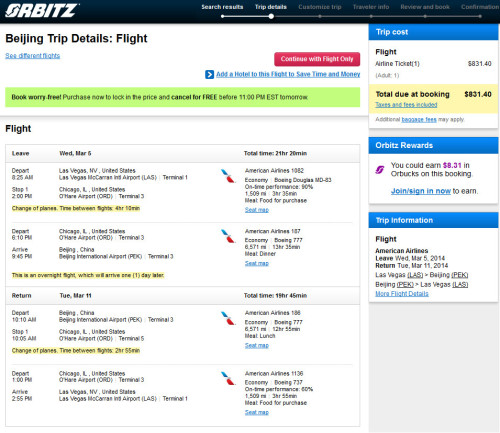This screenshot has height=433, width=500.
Task: Open Seat map for American Airlines 186
Action: [x=257, y=345]
